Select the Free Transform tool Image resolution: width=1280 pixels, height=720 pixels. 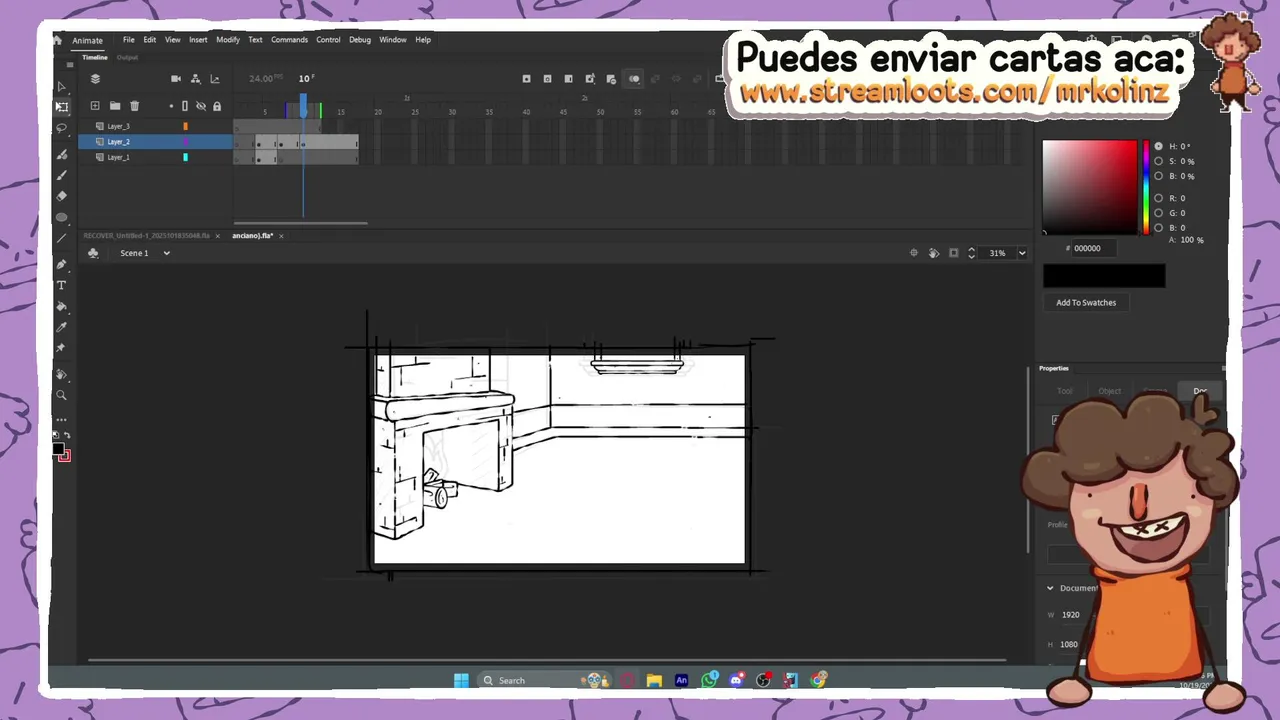pyautogui.click(x=61, y=107)
